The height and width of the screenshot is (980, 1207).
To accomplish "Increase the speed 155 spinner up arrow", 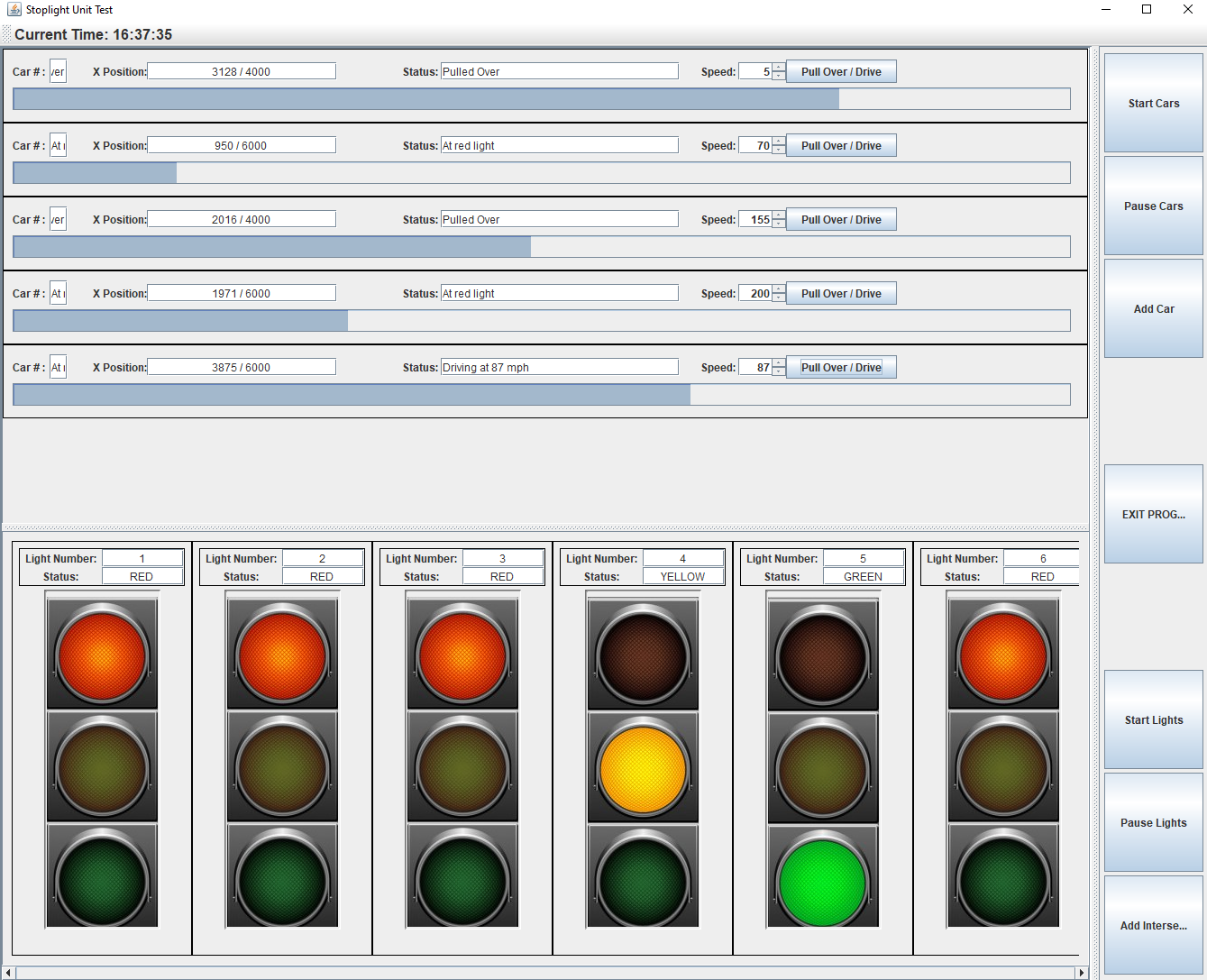I will (779, 215).
